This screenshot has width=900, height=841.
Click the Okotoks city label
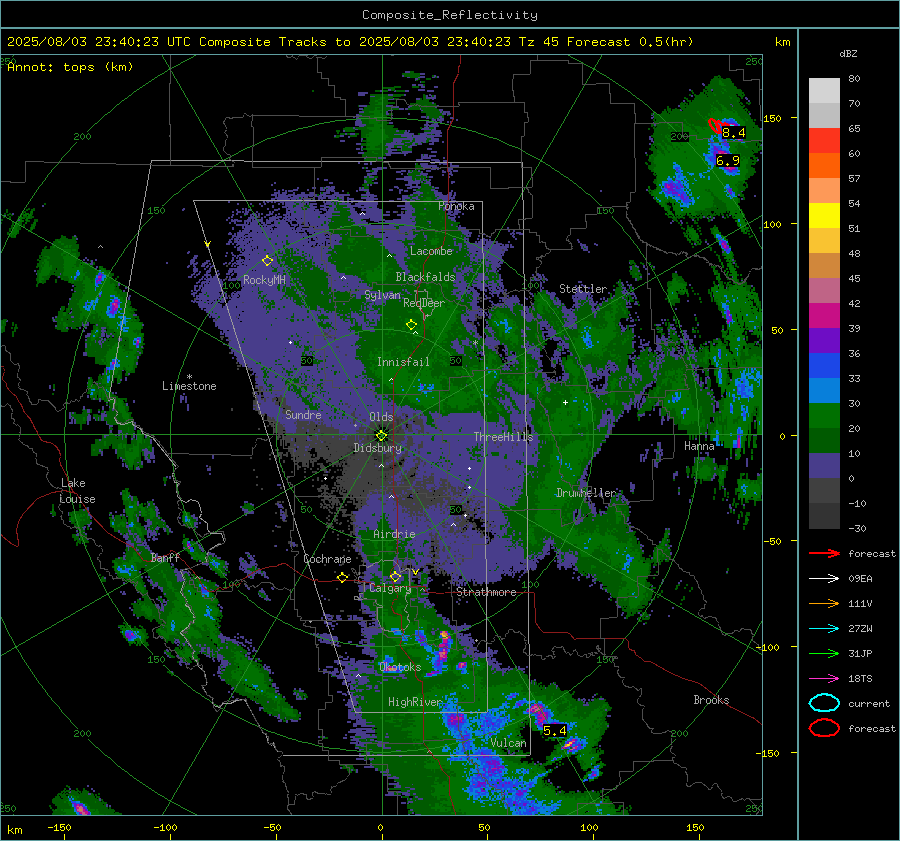400,667
